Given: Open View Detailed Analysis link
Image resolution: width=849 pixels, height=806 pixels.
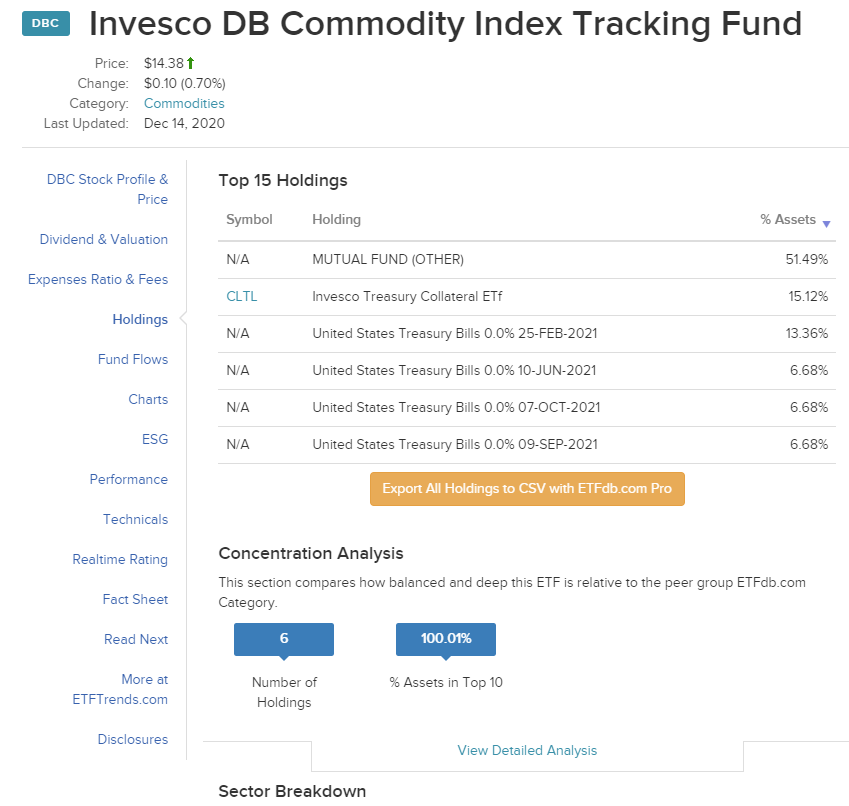Looking at the screenshot, I should 527,750.
